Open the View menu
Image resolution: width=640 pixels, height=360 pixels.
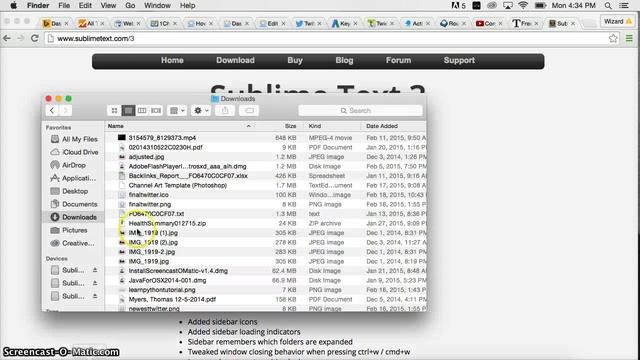pyautogui.click(x=108, y=6)
